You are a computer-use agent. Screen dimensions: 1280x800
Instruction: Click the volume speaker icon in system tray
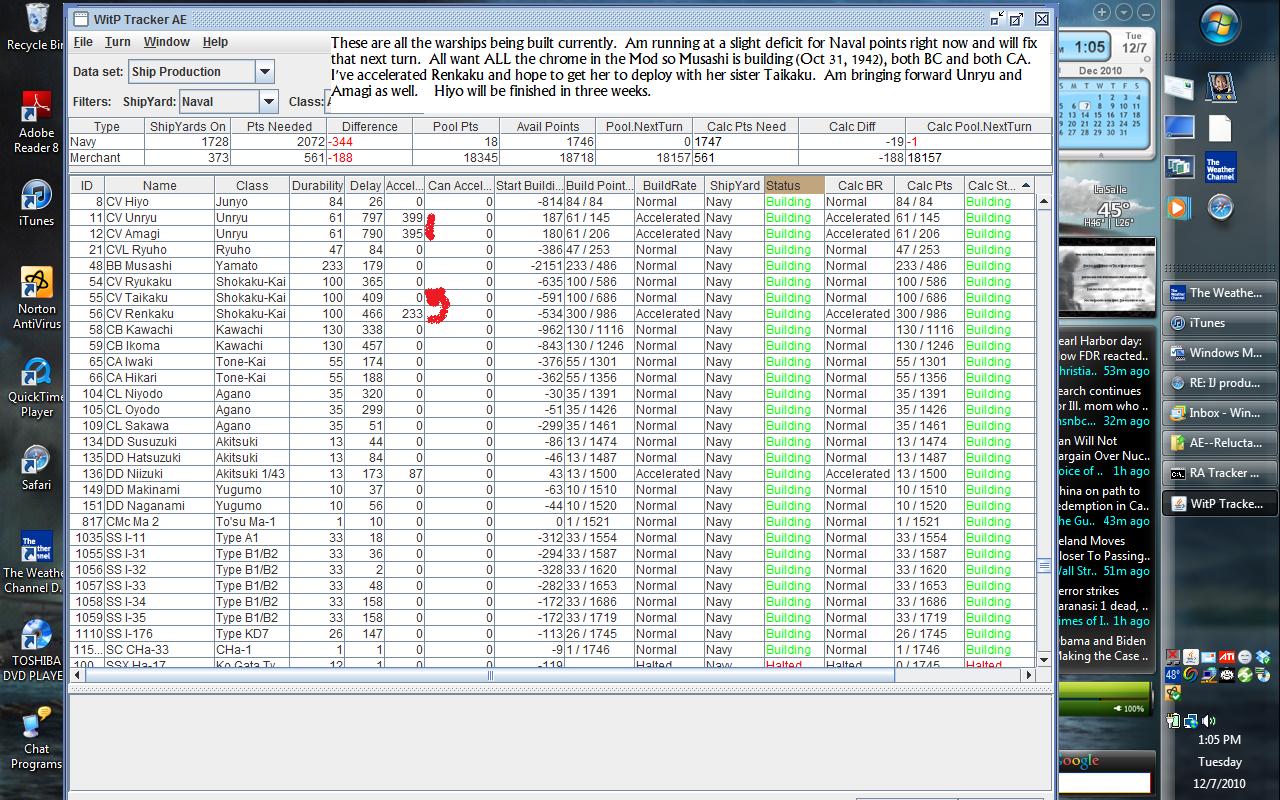coord(1209,721)
